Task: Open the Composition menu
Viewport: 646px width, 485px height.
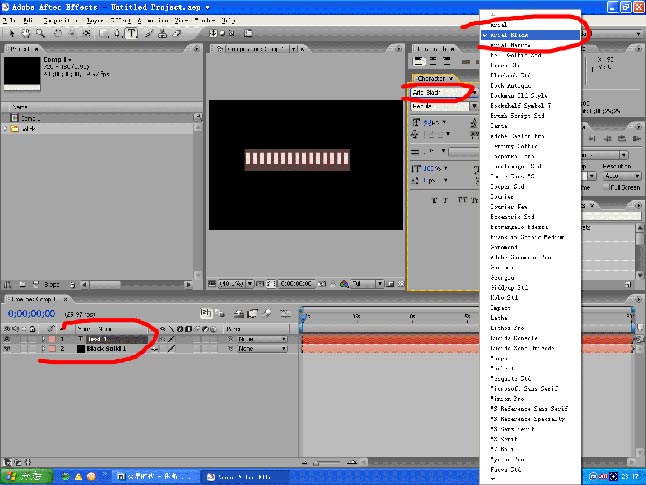Action: tap(61, 20)
